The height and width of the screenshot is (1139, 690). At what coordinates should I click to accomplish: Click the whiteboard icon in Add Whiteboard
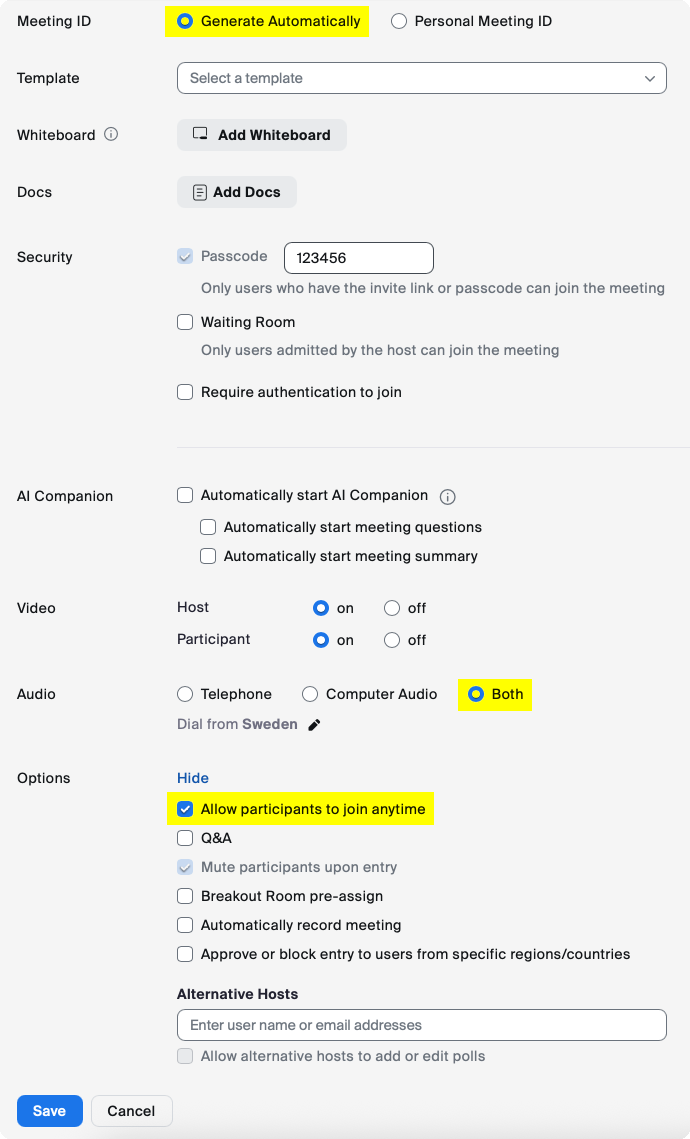pyautogui.click(x=200, y=134)
